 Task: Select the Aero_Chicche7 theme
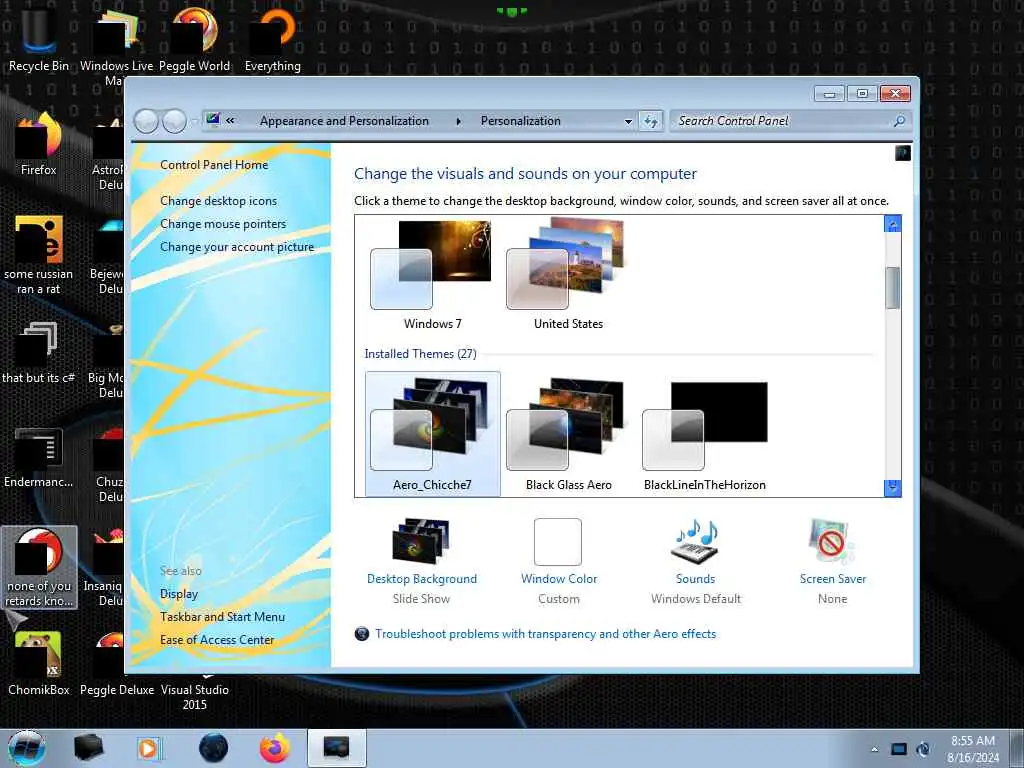pos(432,434)
